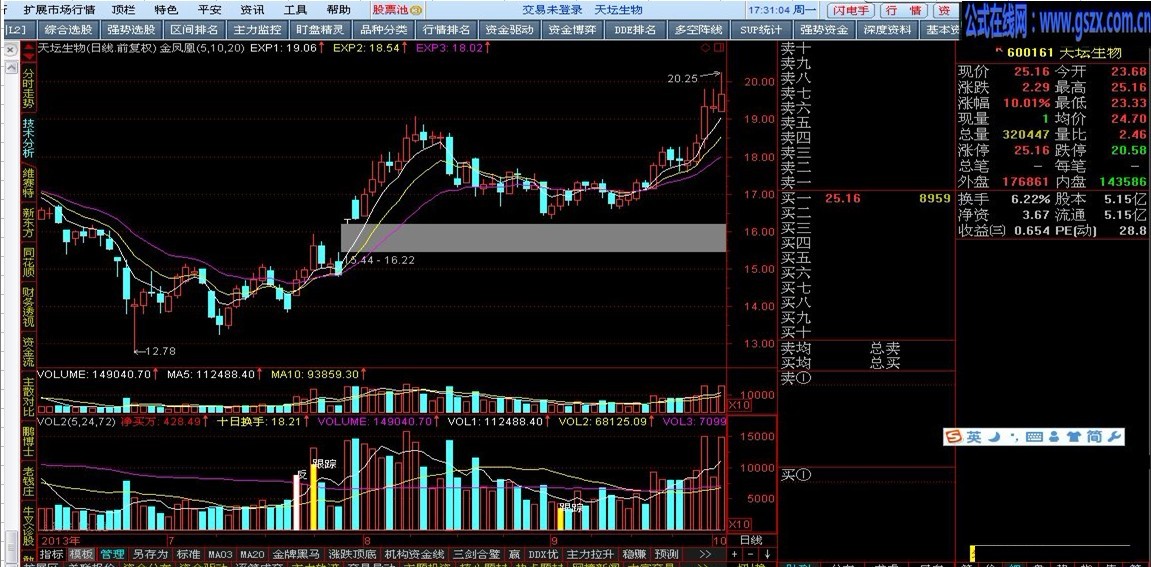Open the 资讯 menu

pos(253,10)
